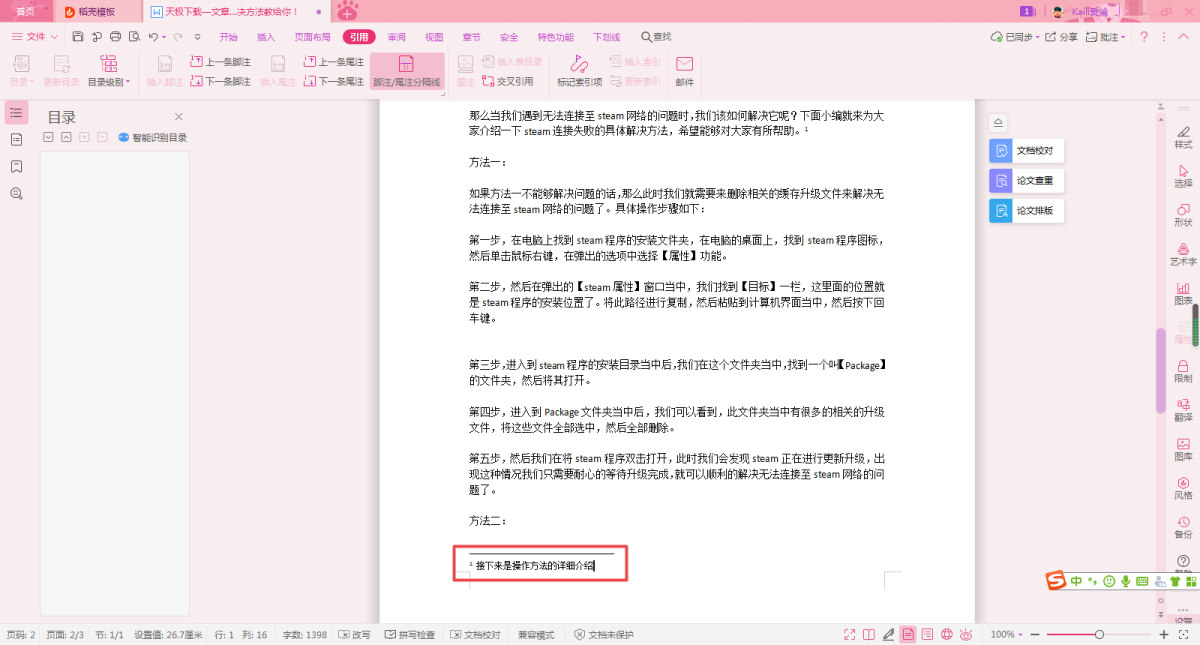The height and width of the screenshot is (645, 1200).
Task: Open the 100% zoom level dropdown
Action: tap(1005, 635)
